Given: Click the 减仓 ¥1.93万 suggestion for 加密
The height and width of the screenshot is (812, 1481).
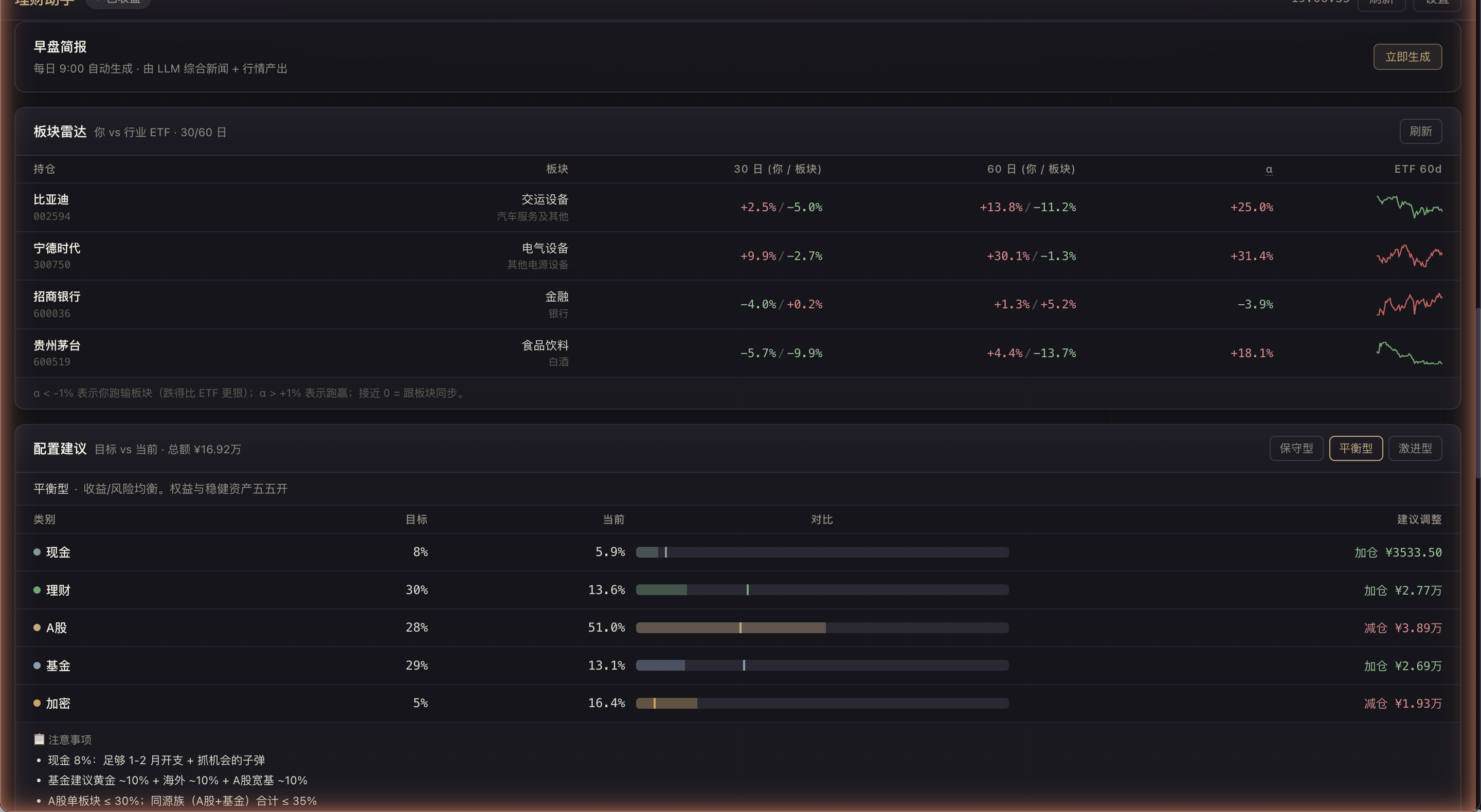Looking at the screenshot, I should pos(1403,704).
